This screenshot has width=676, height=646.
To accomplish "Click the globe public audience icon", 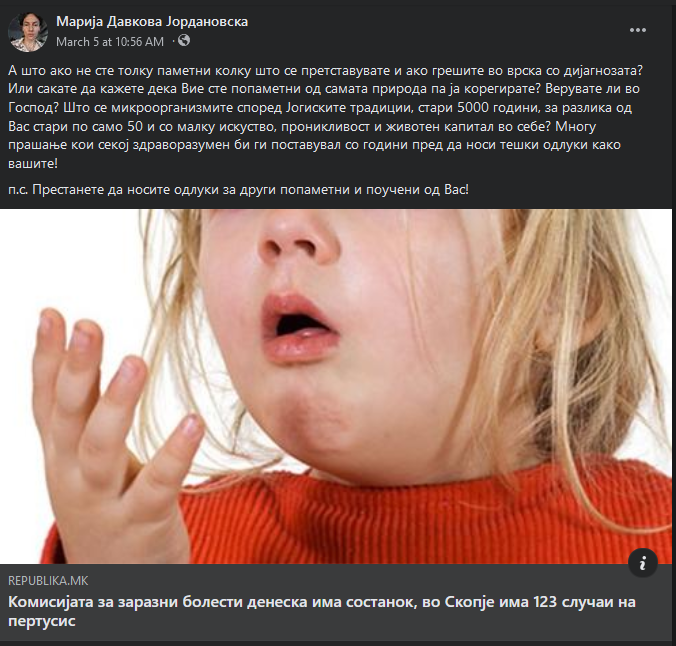I will (184, 41).
